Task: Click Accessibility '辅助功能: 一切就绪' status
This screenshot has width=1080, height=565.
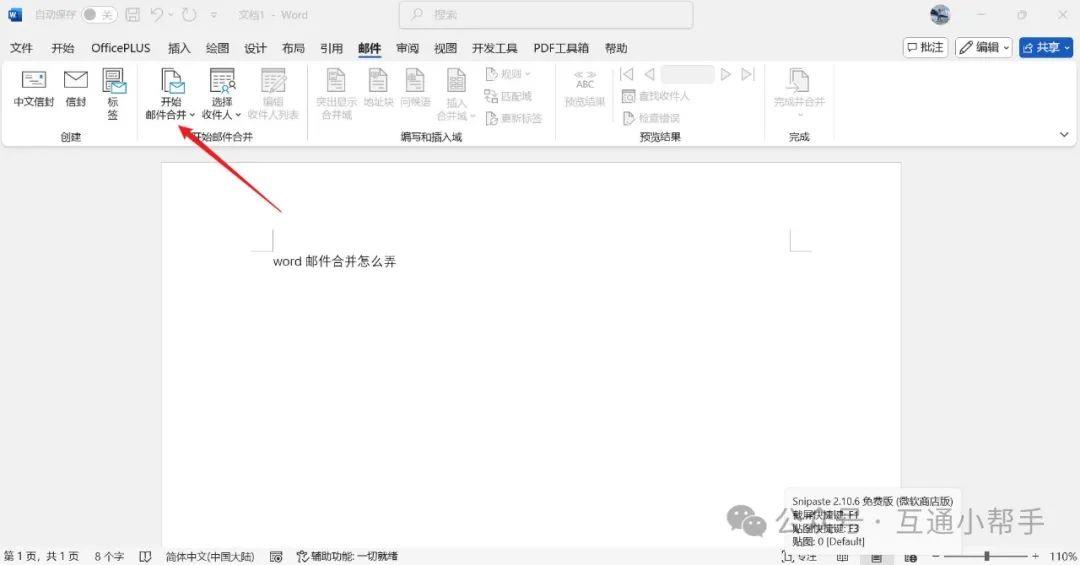Action: [x=347, y=556]
